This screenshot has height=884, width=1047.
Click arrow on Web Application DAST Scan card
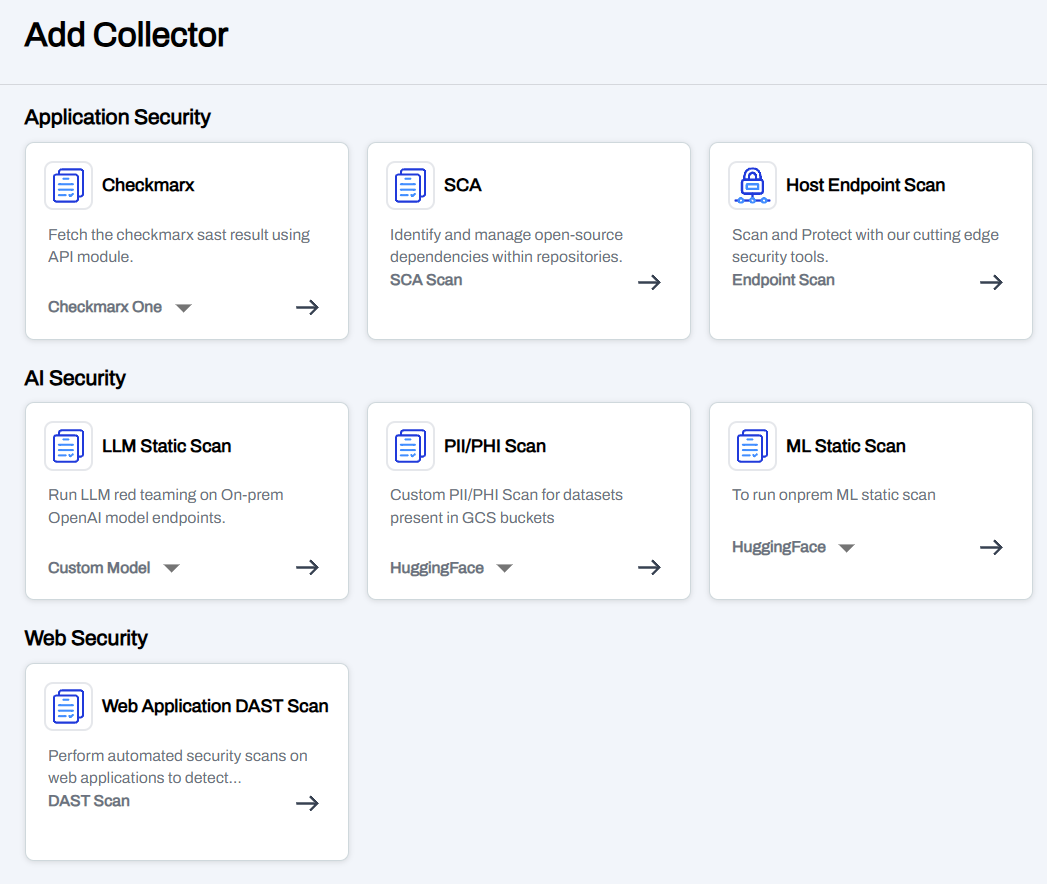coord(307,803)
